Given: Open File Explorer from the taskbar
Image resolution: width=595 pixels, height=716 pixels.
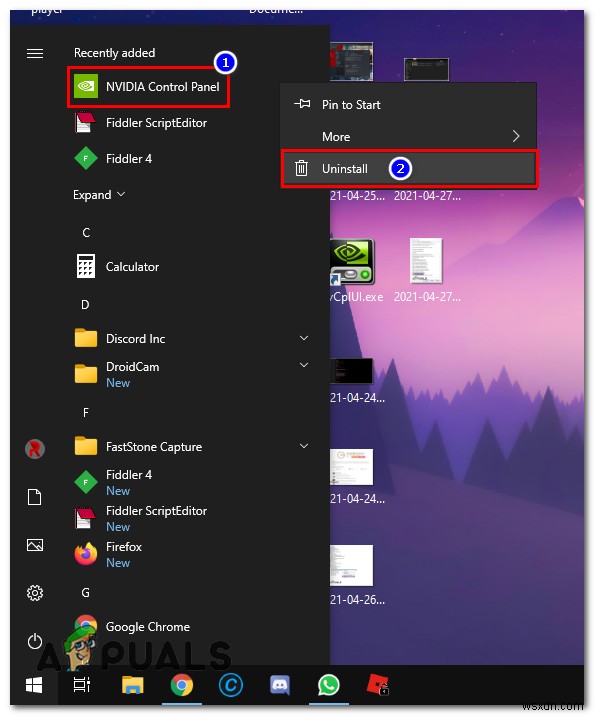Looking at the screenshot, I should point(132,685).
